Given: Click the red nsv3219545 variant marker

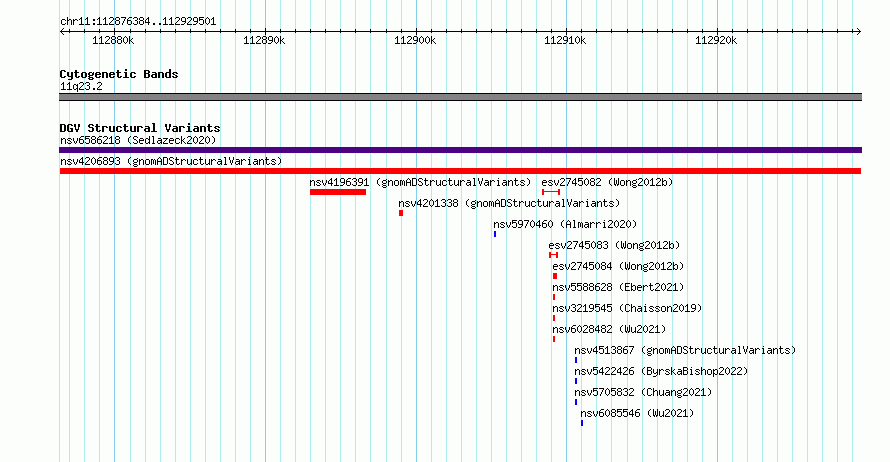Looking at the screenshot, I should pos(554,318).
